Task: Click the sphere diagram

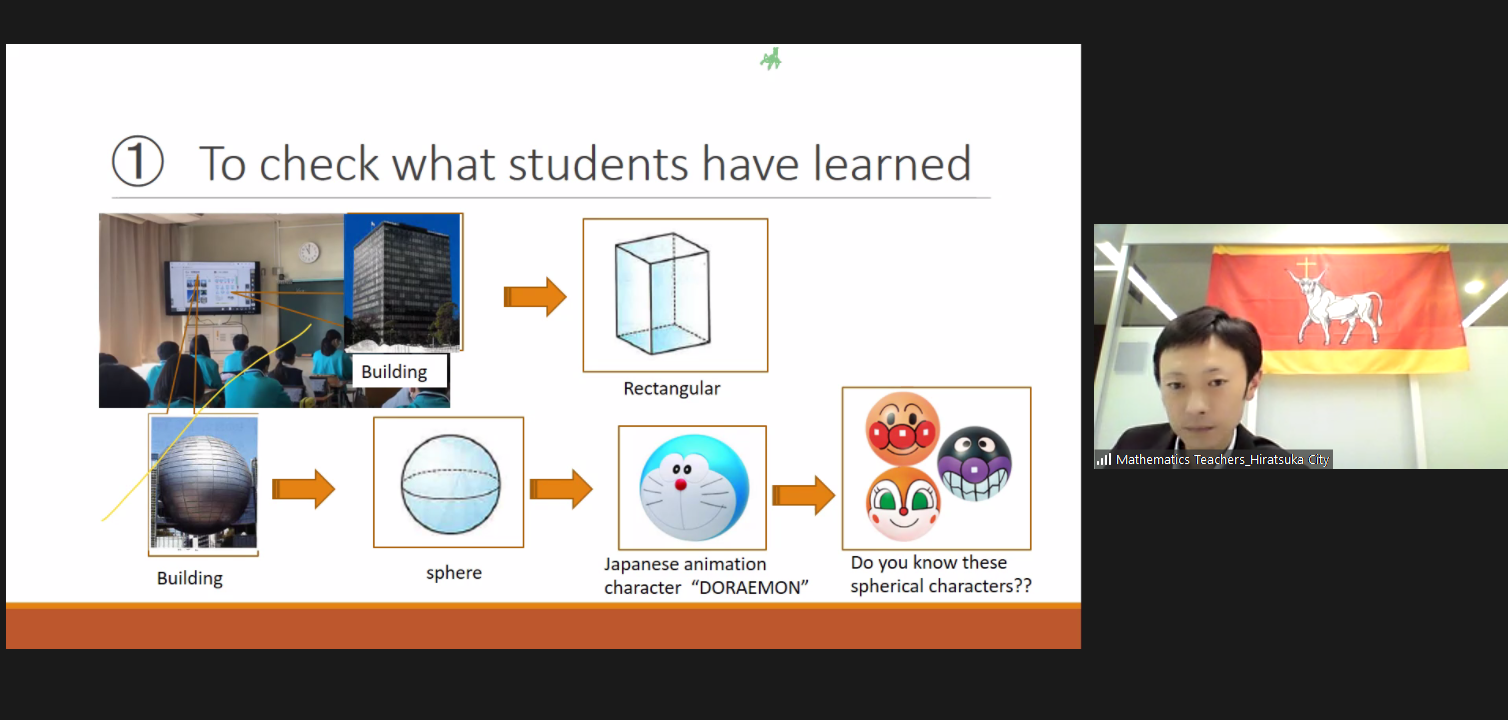Action: 449,482
